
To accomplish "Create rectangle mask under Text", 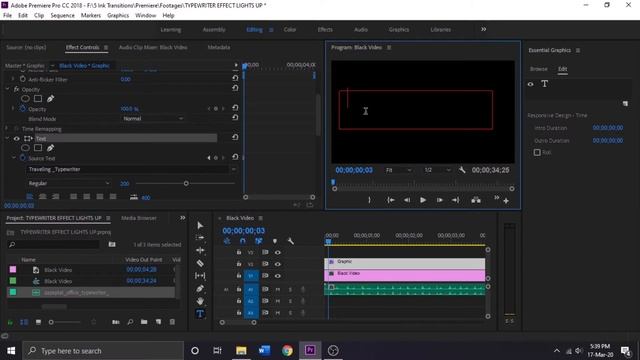I will click(x=38, y=148).
